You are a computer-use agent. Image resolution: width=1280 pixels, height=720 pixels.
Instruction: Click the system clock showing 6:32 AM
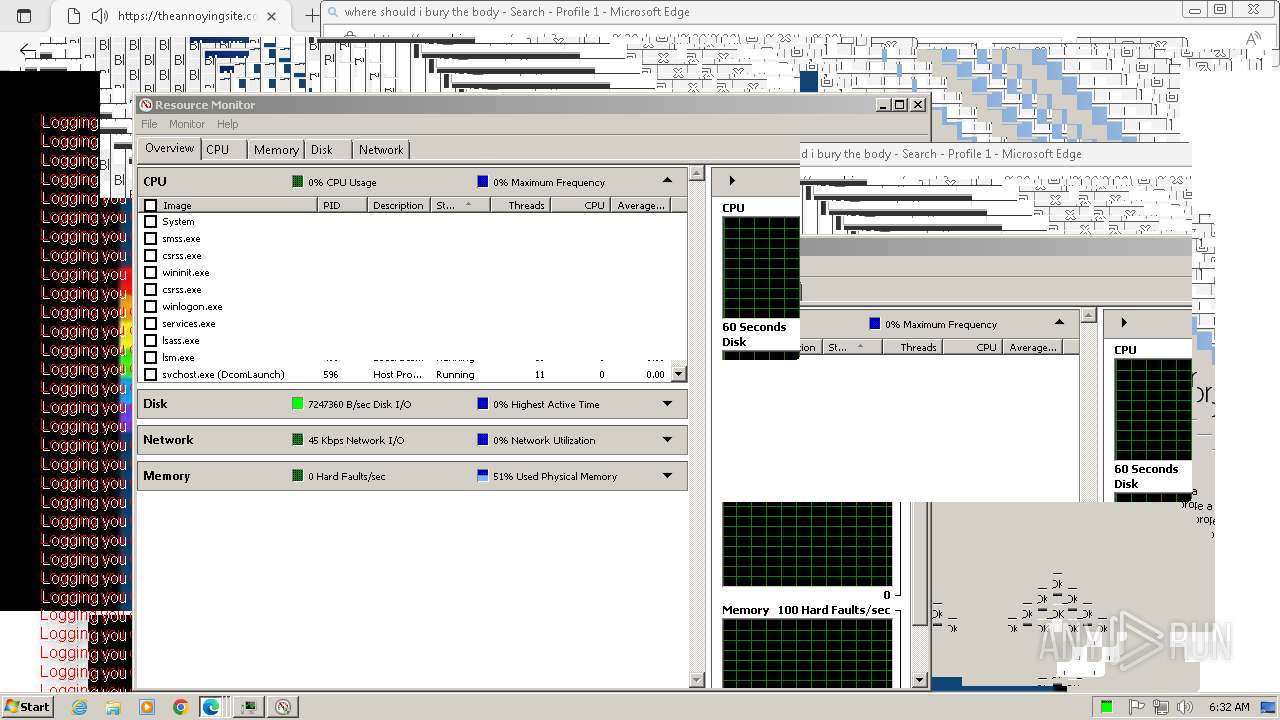1229,707
